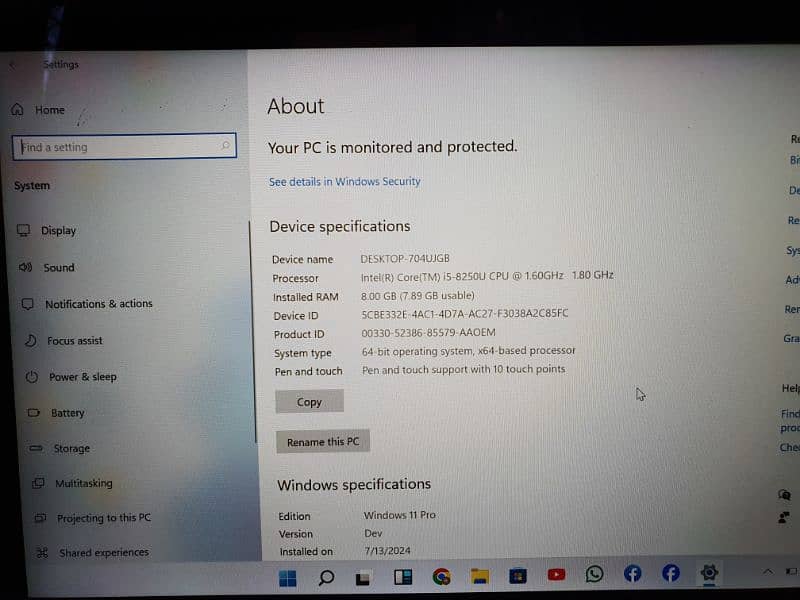This screenshot has height=600, width=800.
Task: Select Display in the System sidebar
Action: pyautogui.click(x=58, y=231)
